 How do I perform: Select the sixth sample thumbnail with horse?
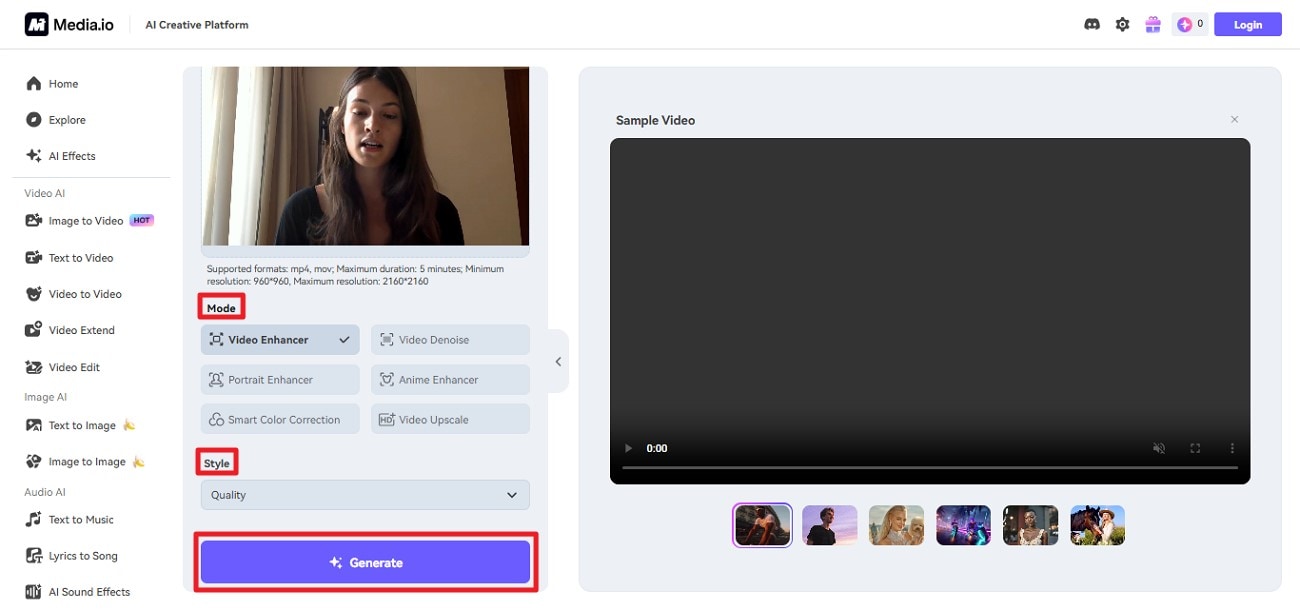point(1098,525)
